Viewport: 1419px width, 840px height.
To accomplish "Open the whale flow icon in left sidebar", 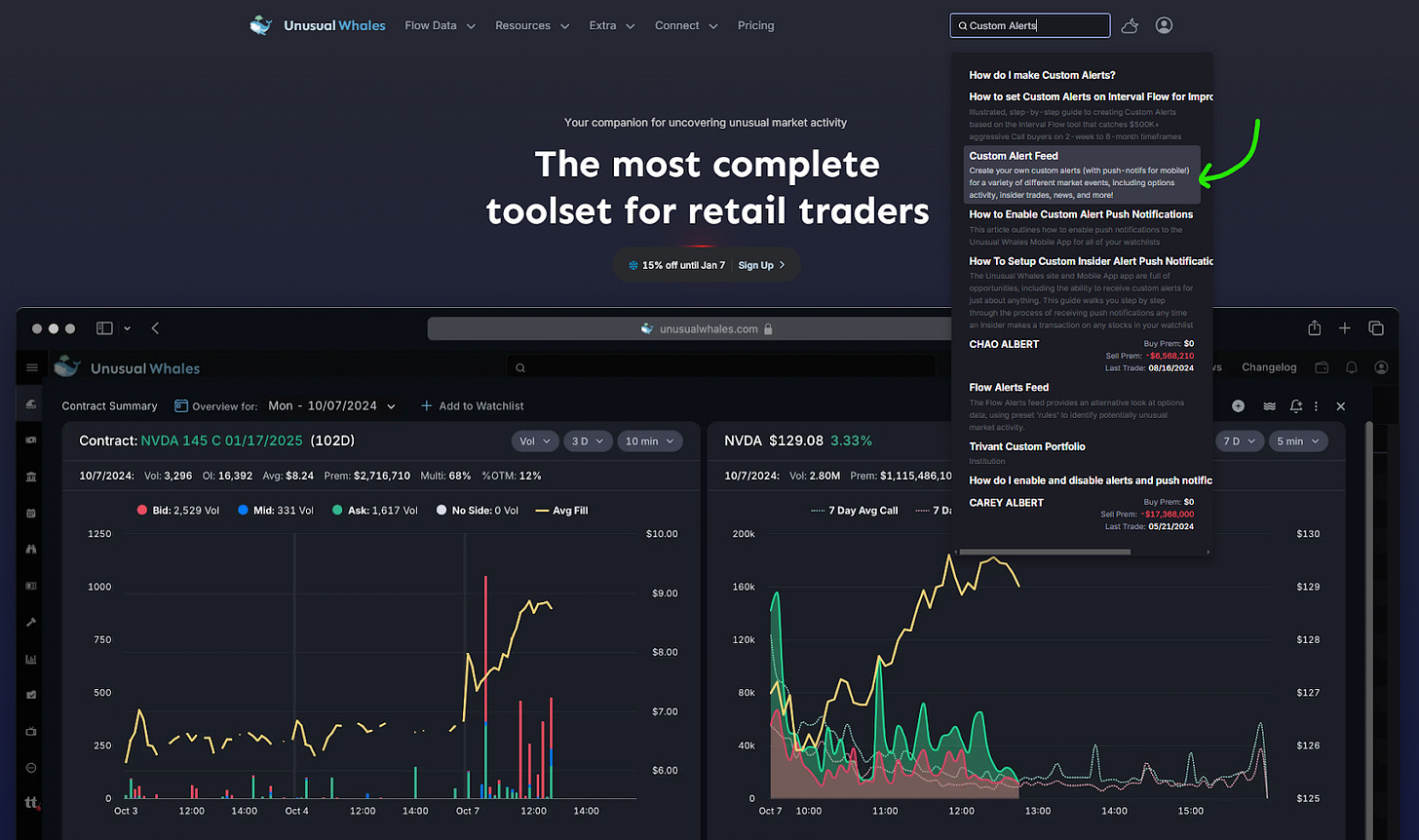I will 31,404.
